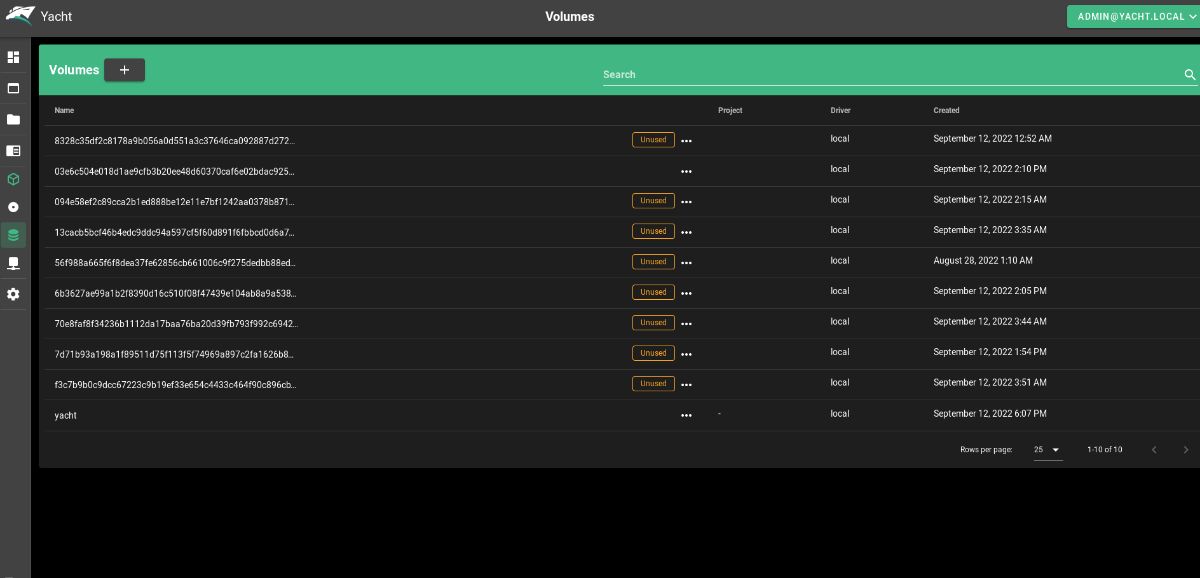Screen dimensions: 1200x578
Task: Open the Dashboard from the sidebar
Action: [x=13, y=57]
